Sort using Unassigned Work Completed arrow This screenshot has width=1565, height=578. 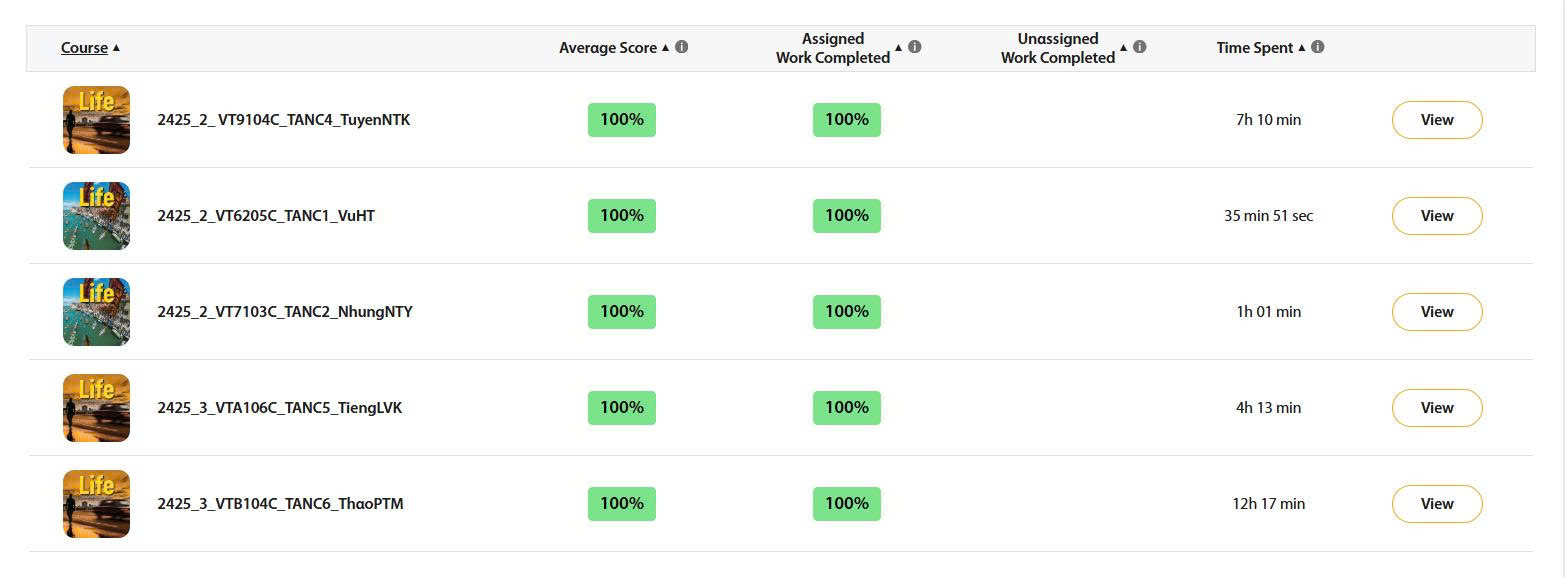coord(1123,48)
